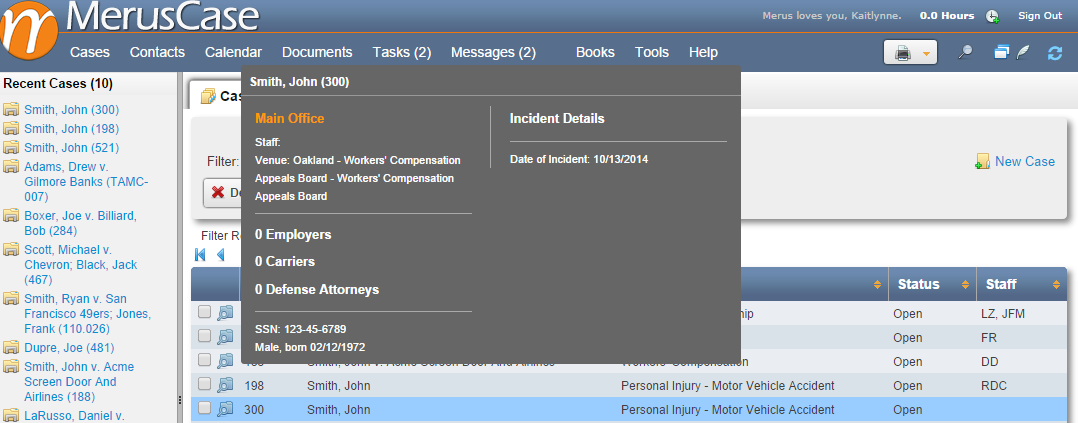Viewport: 1078px width, 423px height.
Task: Open the Contacts menu
Action: 157,52
